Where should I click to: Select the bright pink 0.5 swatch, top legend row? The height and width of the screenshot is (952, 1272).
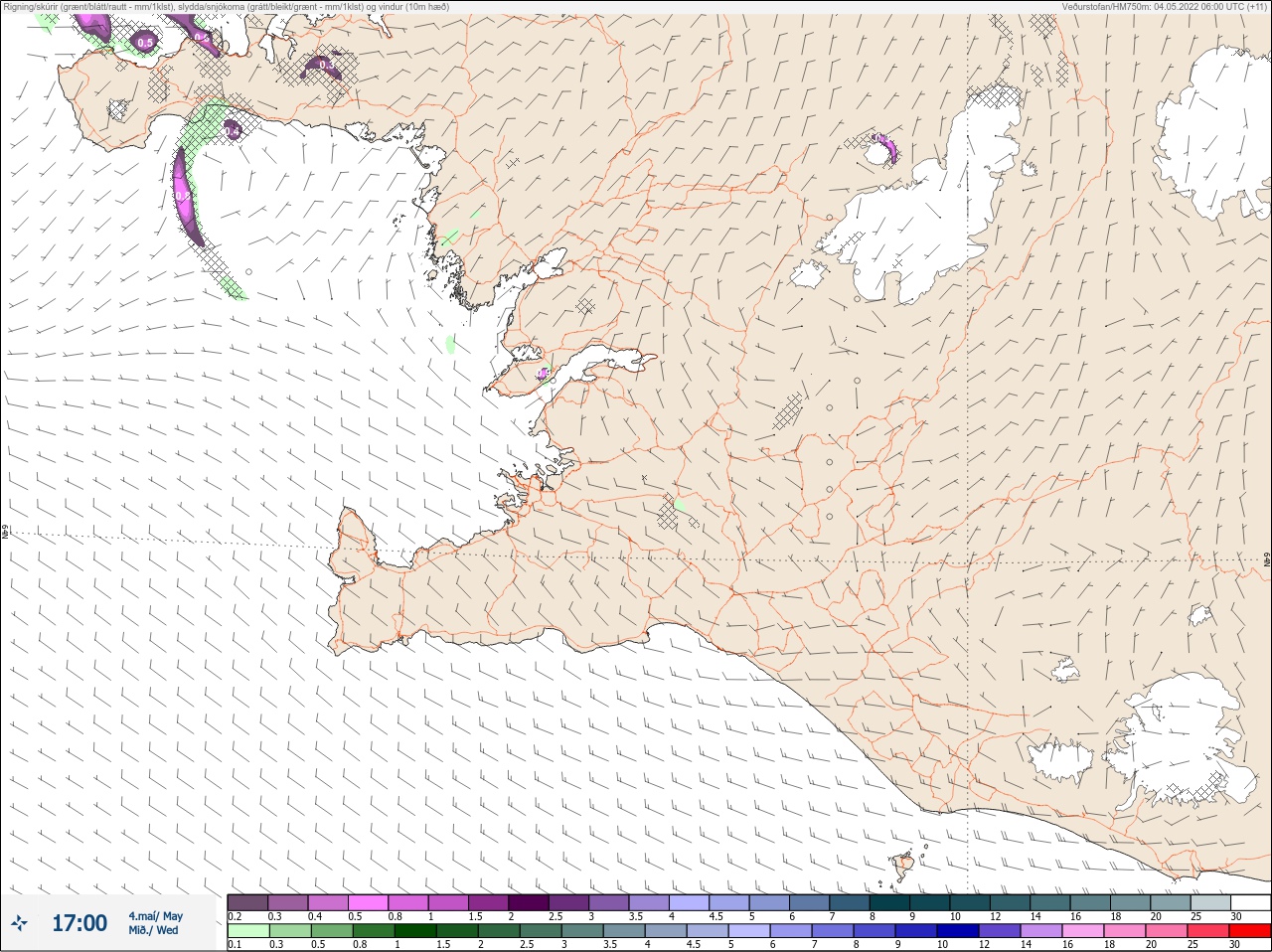(x=368, y=902)
